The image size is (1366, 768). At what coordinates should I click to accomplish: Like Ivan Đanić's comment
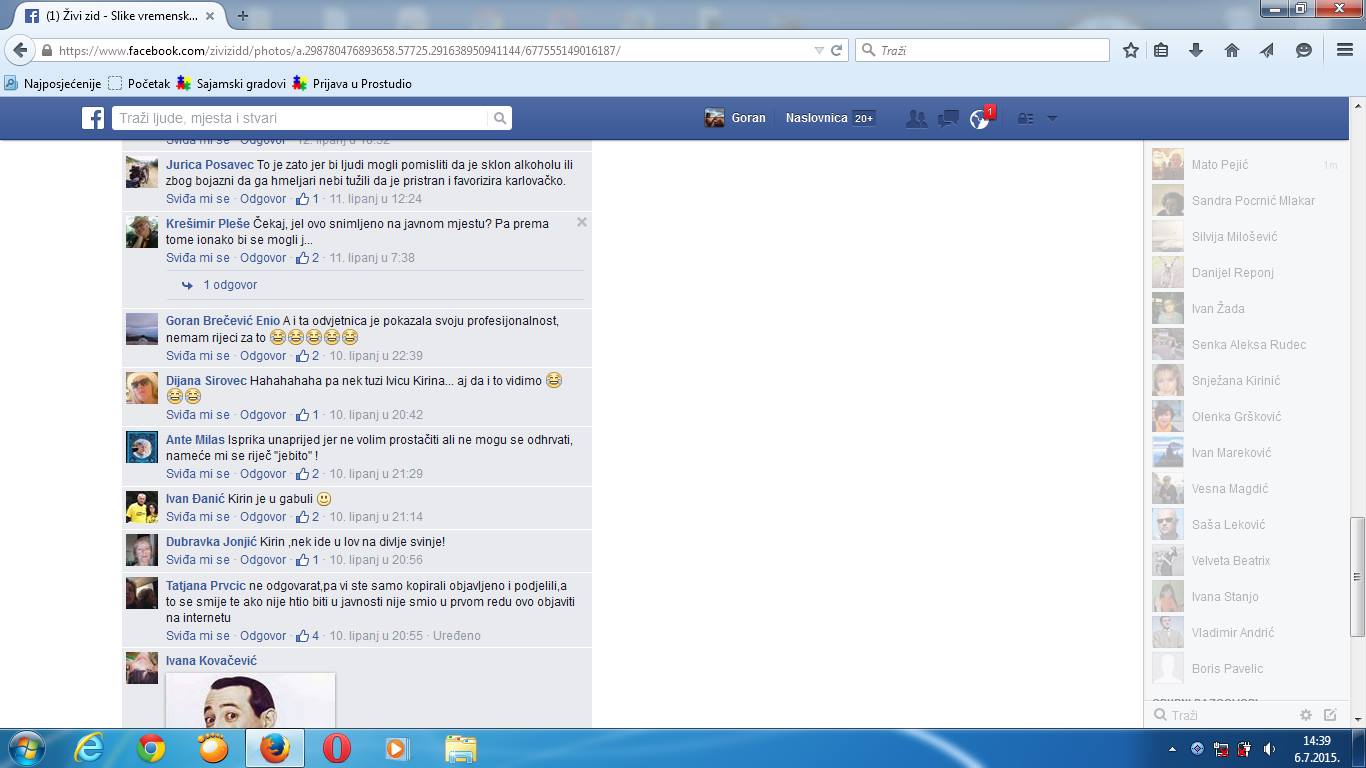pos(198,517)
